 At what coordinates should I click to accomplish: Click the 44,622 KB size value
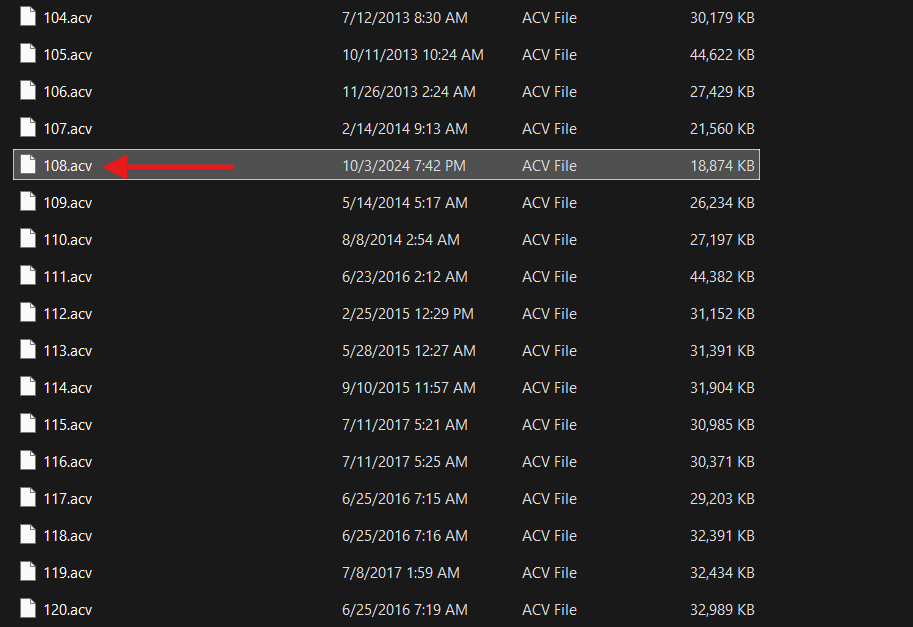pos(722,55)
